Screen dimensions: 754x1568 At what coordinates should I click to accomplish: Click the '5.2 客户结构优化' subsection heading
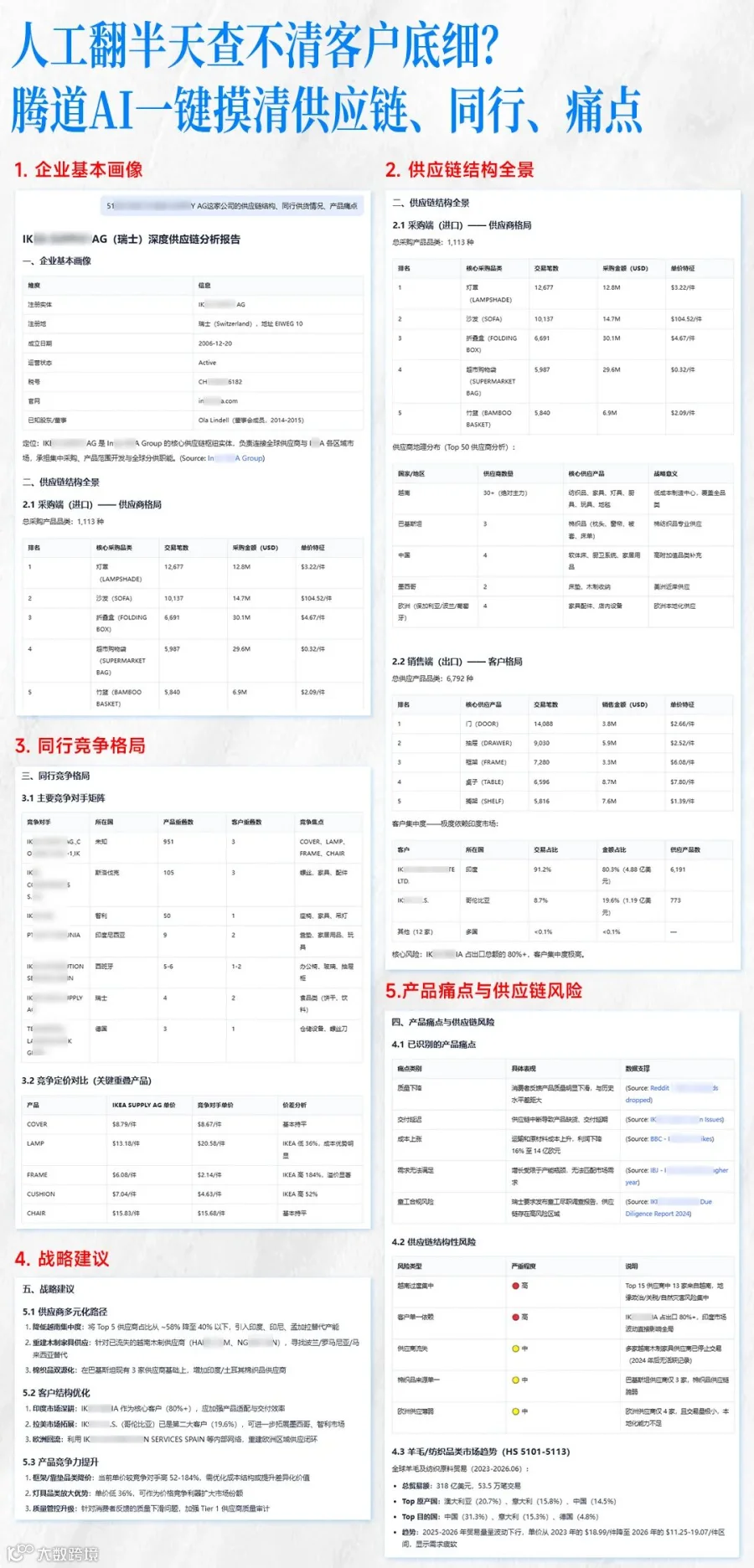tap(56, 1393)
